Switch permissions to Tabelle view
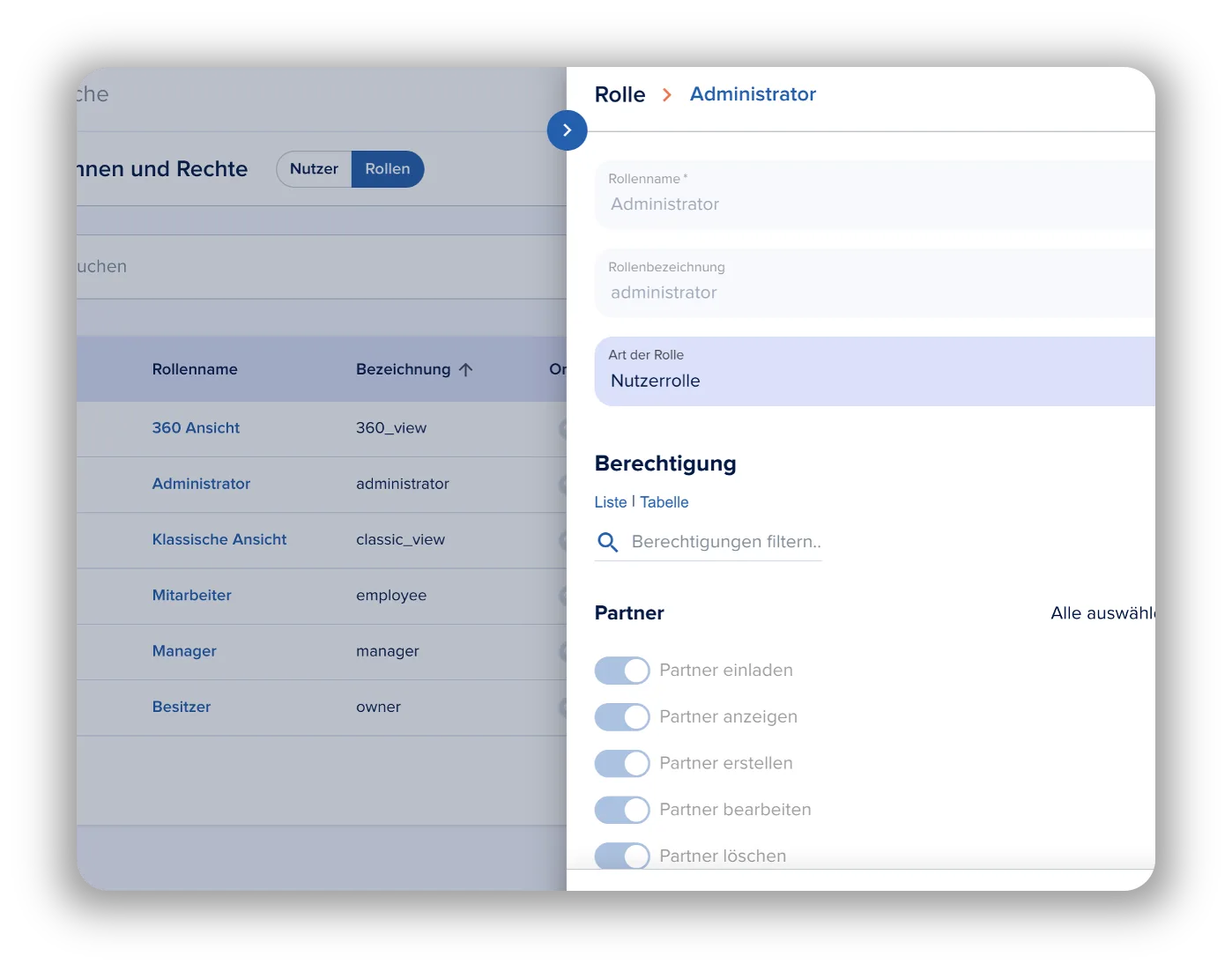The image size is (1232, 971). pyautogui.click(x=664, y=502)
